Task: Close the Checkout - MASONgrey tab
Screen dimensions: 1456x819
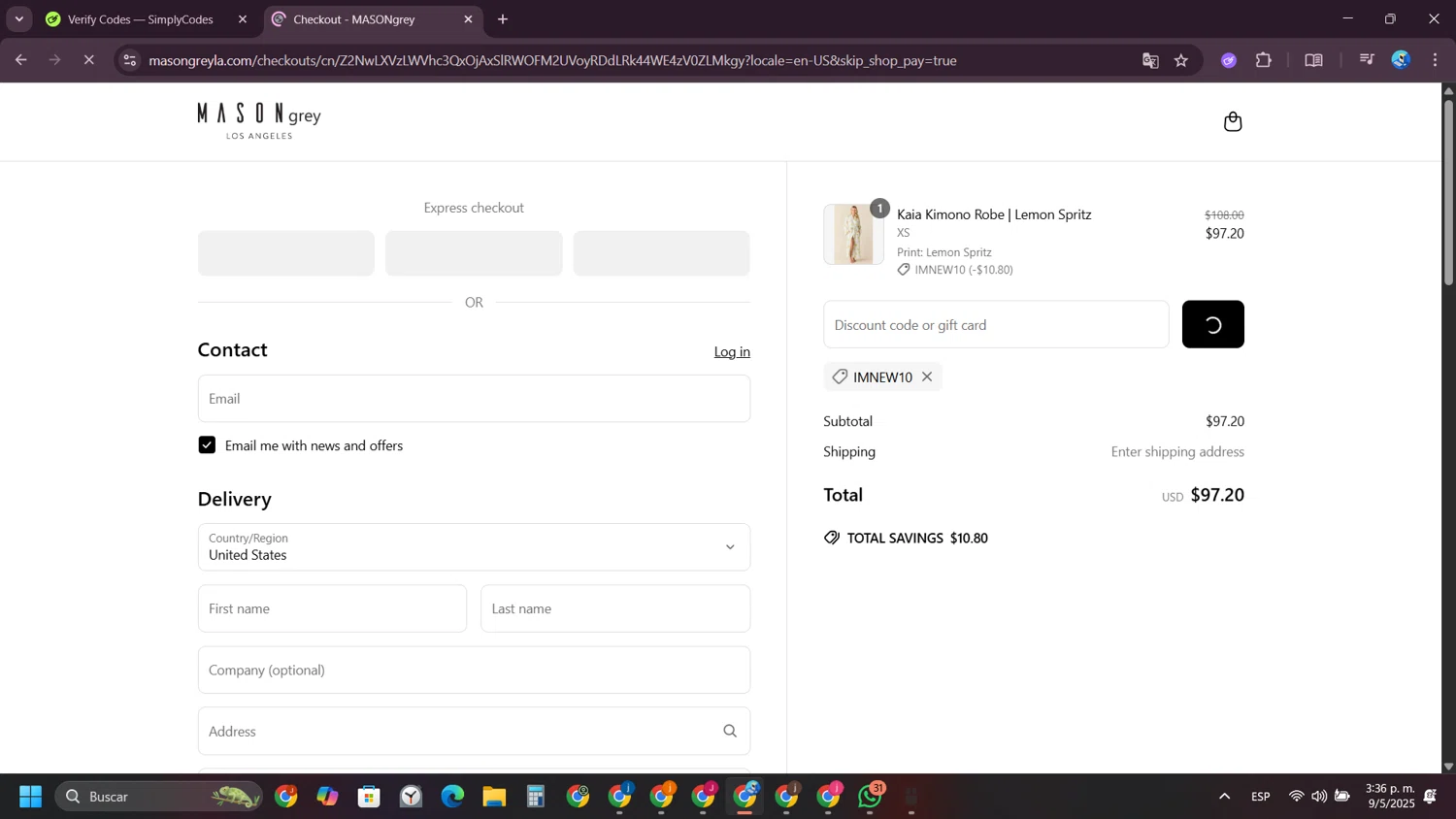Action: [x=468, y=19]
